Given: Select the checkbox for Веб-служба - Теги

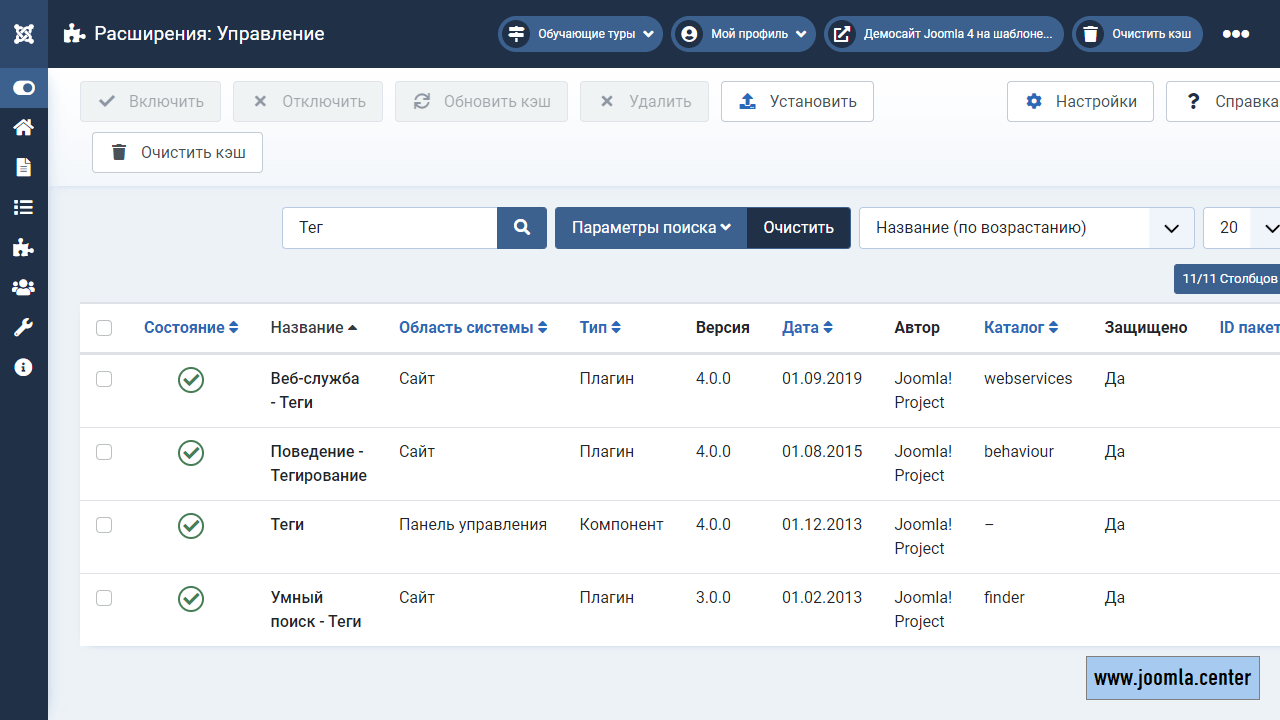Looking at the screenshot, I should tap(104, 379).
